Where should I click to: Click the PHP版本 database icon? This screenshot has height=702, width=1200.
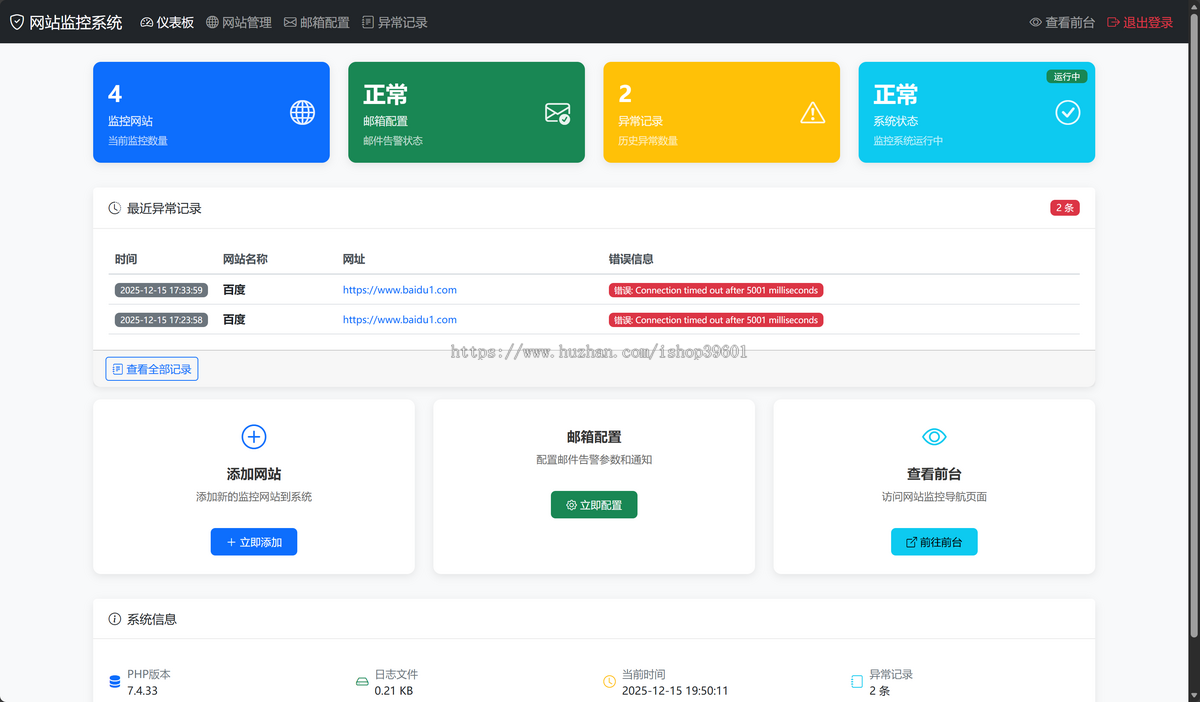tap(114, 681)
